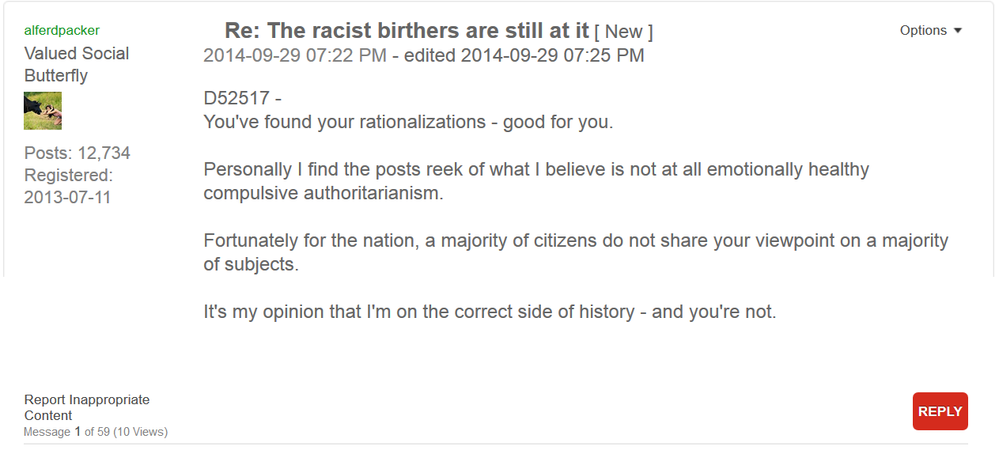Click the alferdpacker username link
Viewport: 999px width, 454px height.
[x=61, y=30]
